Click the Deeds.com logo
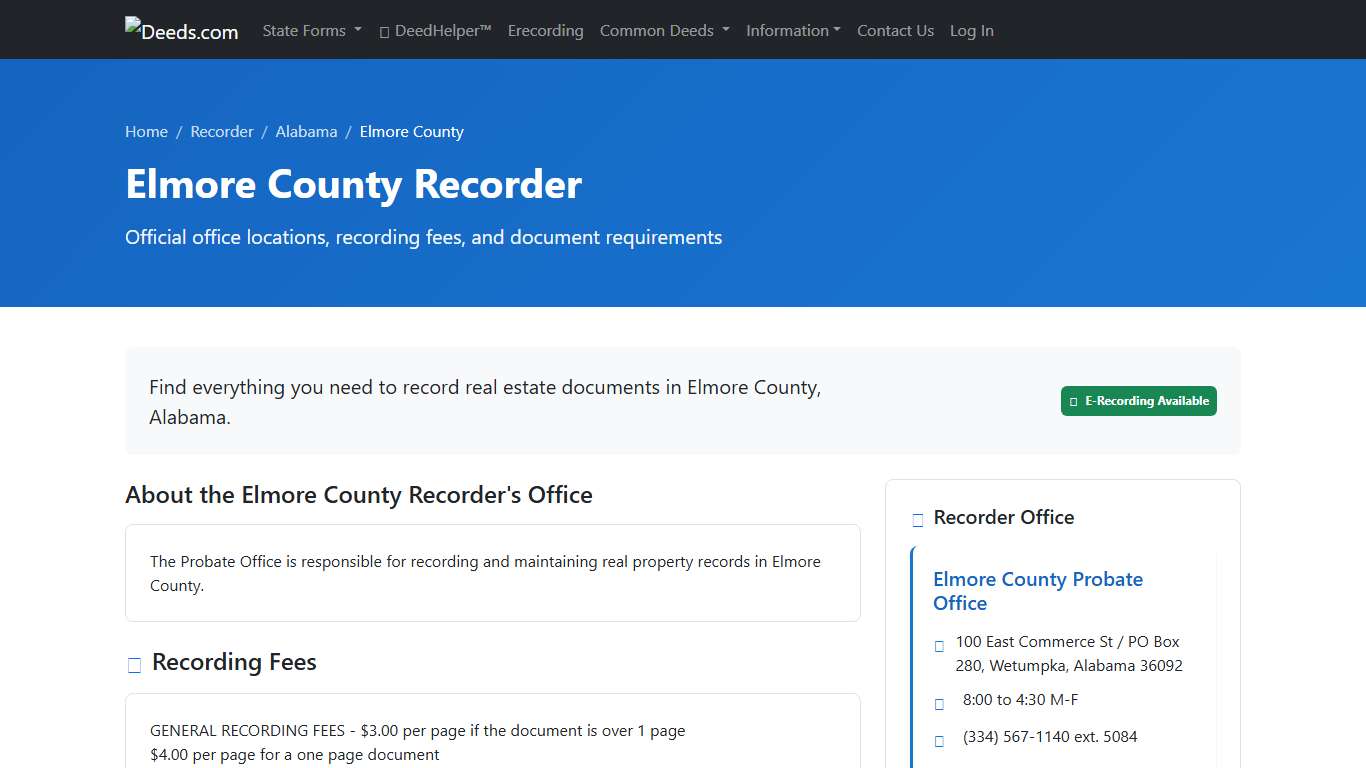This screenshot has height=768, width=1366. pos(181,30)
